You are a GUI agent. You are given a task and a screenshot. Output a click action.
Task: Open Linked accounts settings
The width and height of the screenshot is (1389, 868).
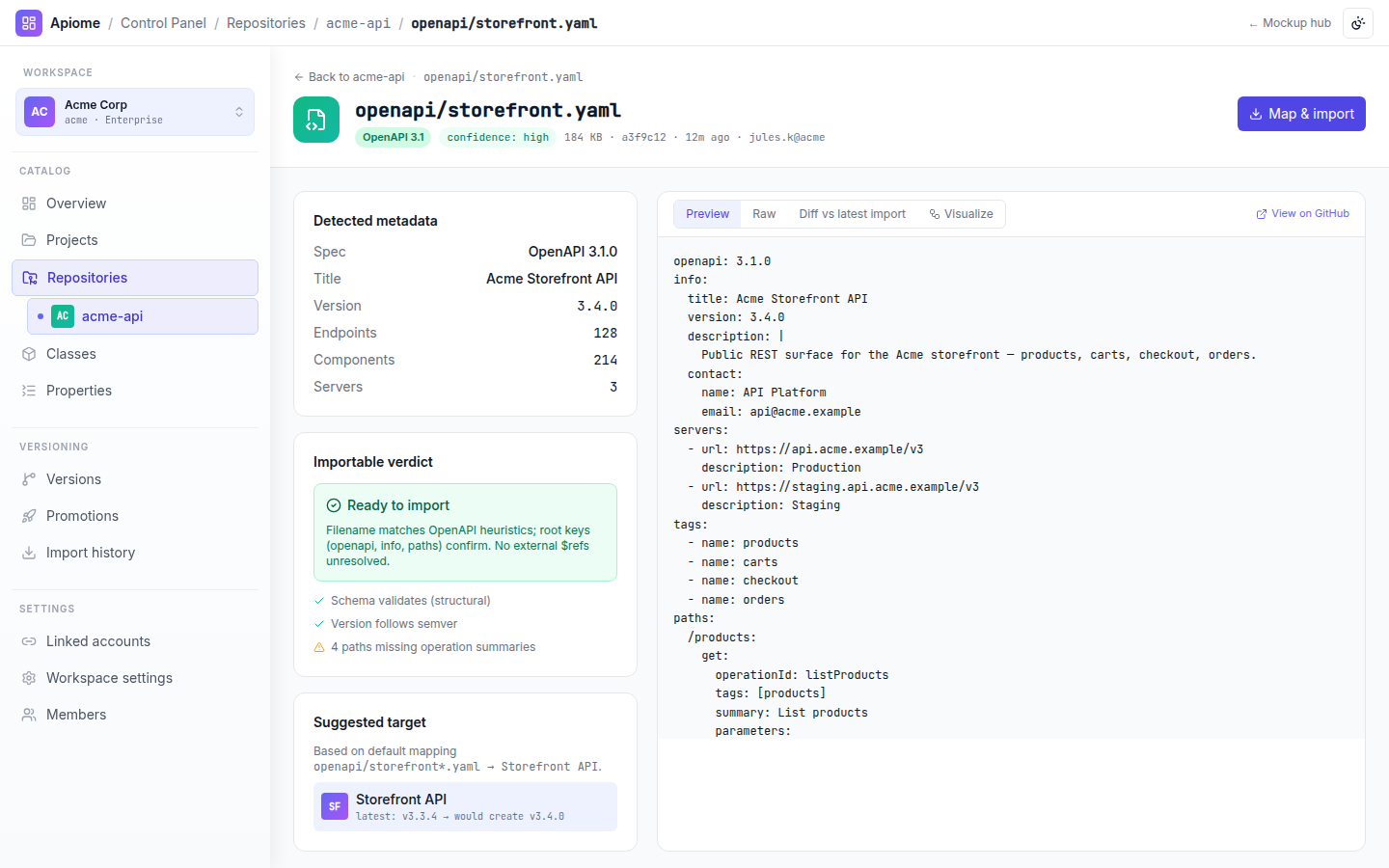coord(135,641)
